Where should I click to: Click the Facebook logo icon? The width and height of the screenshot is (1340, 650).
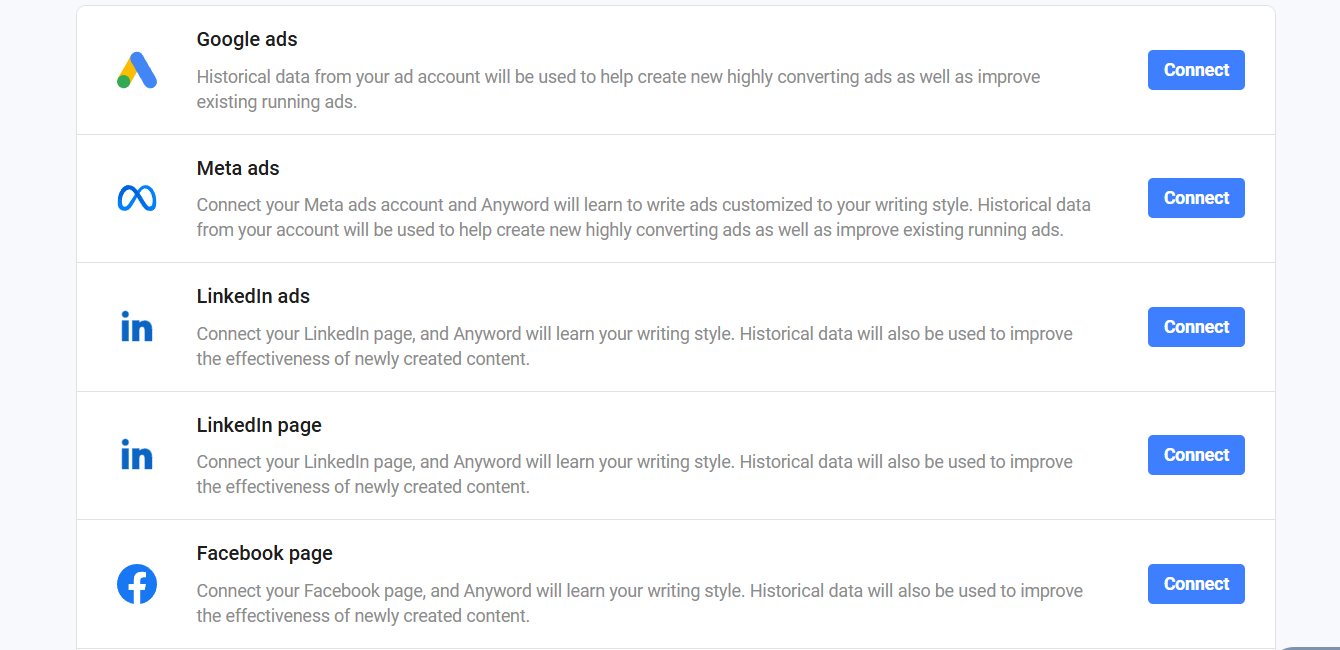(137, 584)
